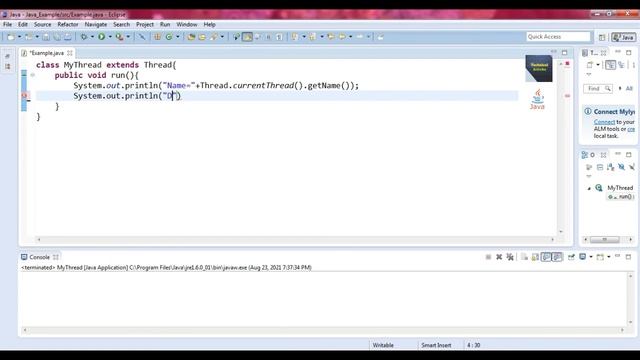Open the Refactor menu

68,24
